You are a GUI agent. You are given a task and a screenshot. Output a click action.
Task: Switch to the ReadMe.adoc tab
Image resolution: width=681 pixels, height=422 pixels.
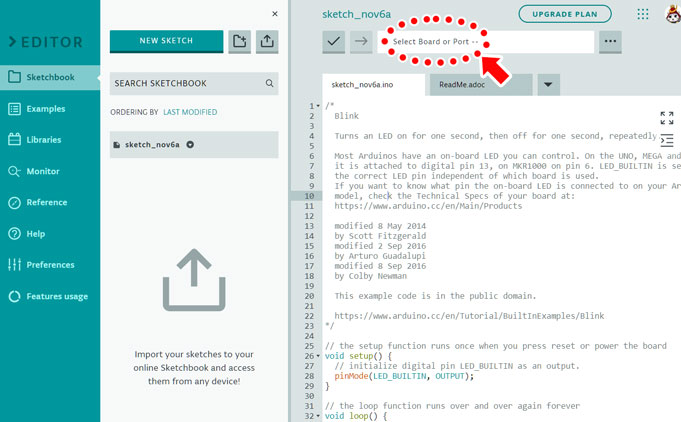pyautogui.click(x=481, y=85)
